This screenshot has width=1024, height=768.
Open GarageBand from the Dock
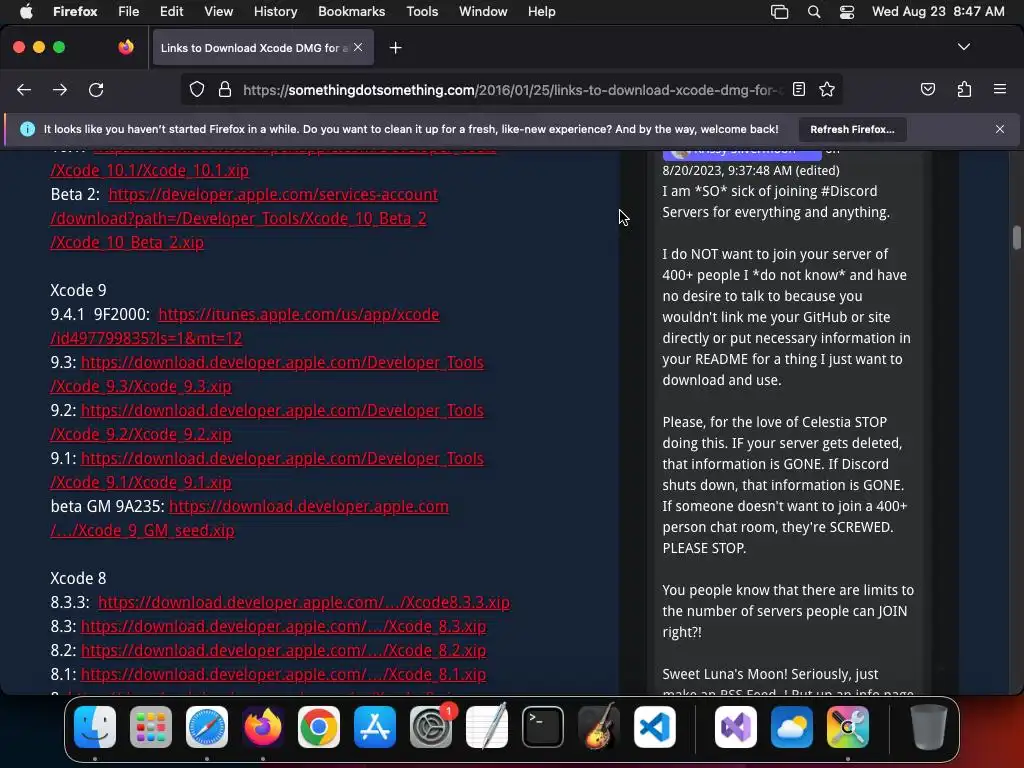click(598, 726)
